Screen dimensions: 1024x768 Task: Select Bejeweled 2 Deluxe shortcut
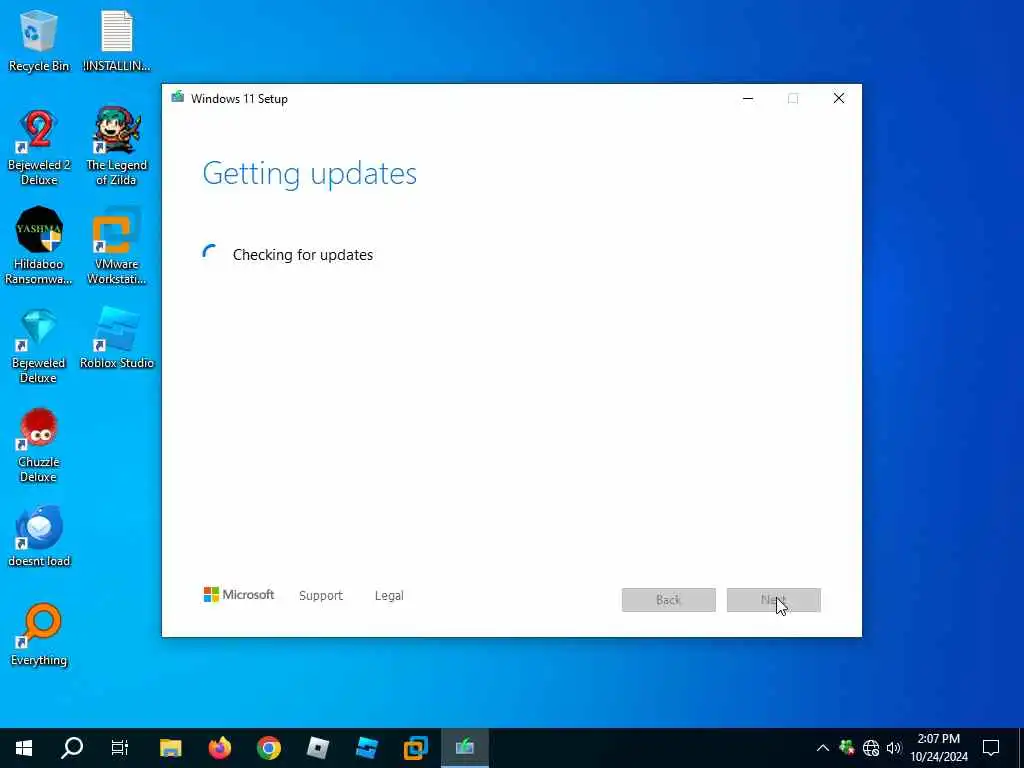tap(39, 148)
